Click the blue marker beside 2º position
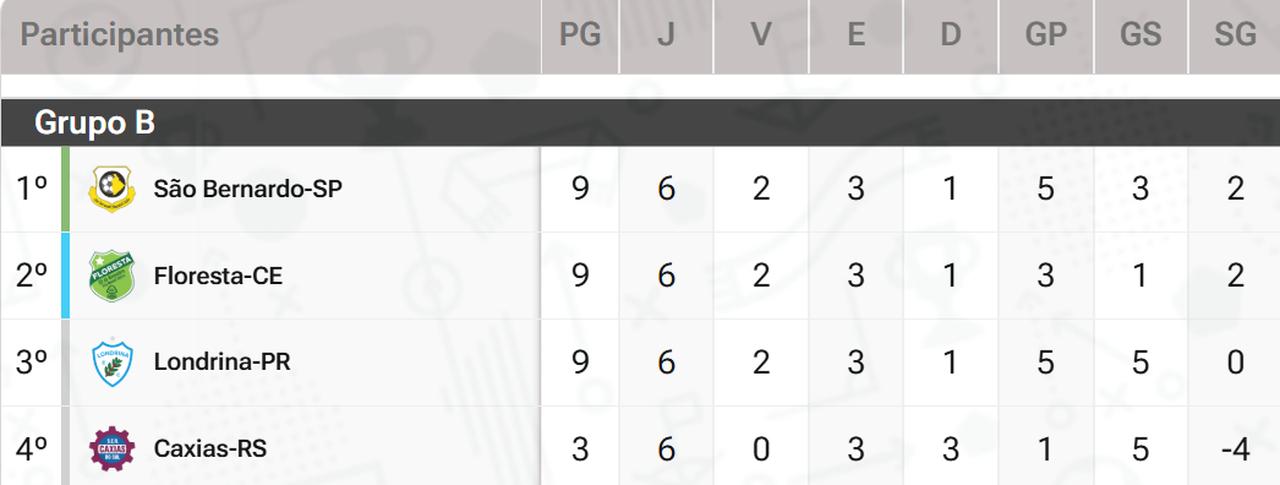This screenshot has height=485, width=1280. point(66,276)
